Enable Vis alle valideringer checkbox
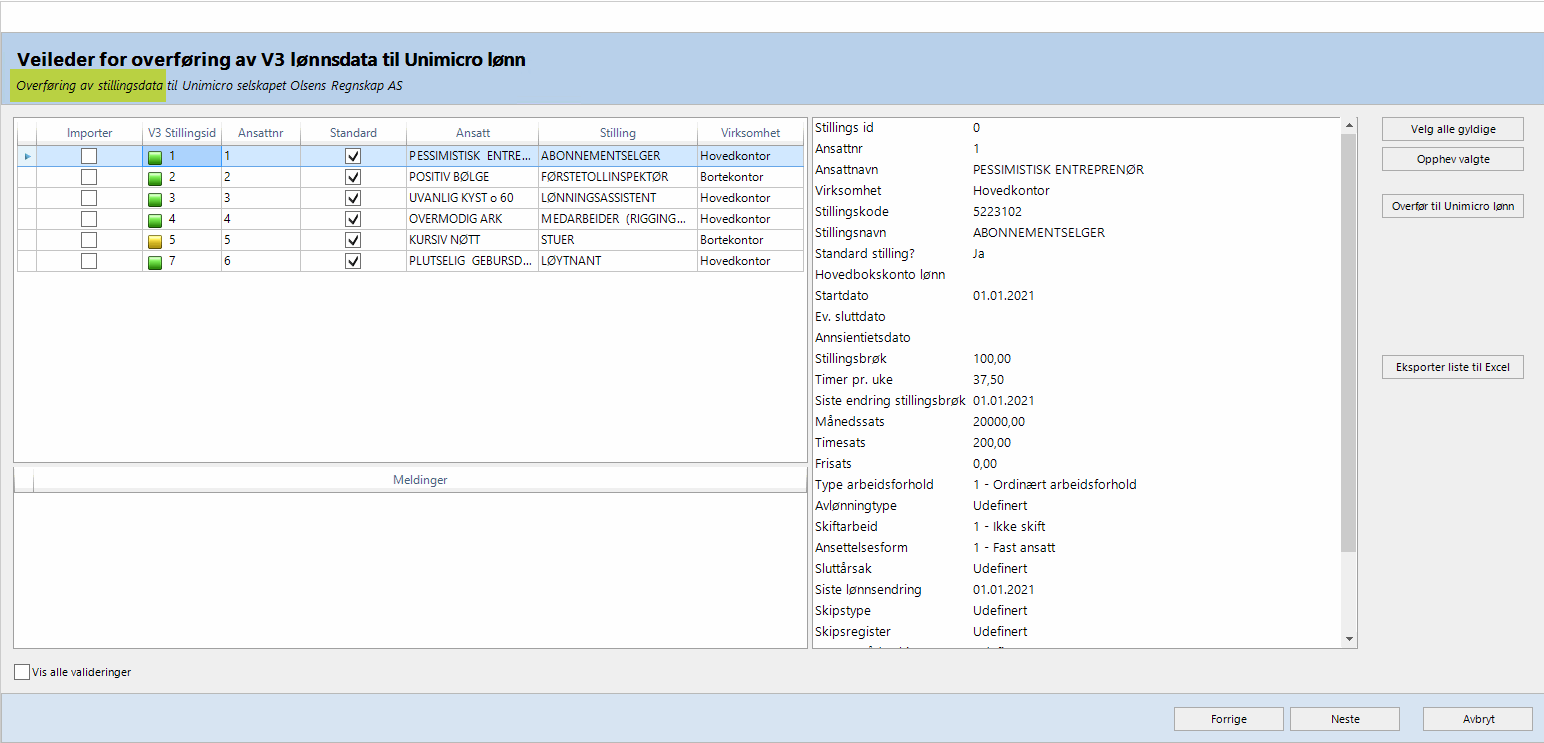The width and height of the screenshot is (1544, 743). tap(22, 672)
